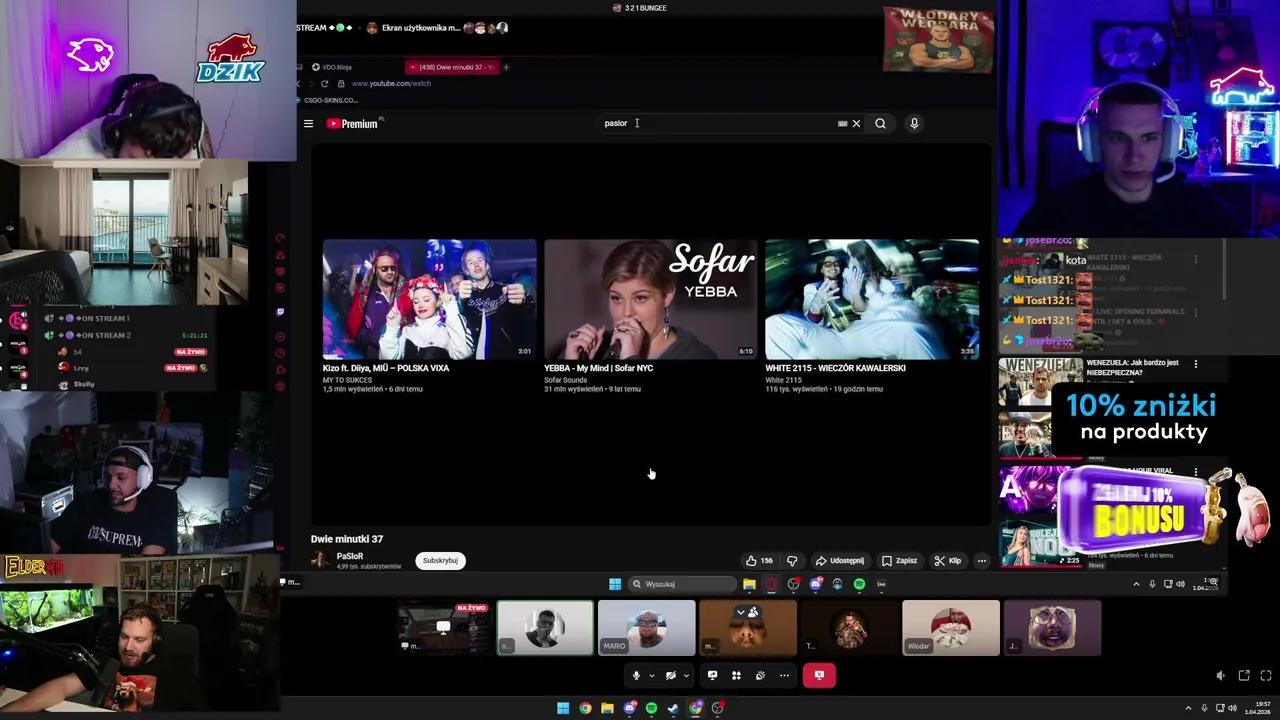Open the CSGO-SKINS bookmark
Viewport: 1280px width, 720px height.
(327, 100)
